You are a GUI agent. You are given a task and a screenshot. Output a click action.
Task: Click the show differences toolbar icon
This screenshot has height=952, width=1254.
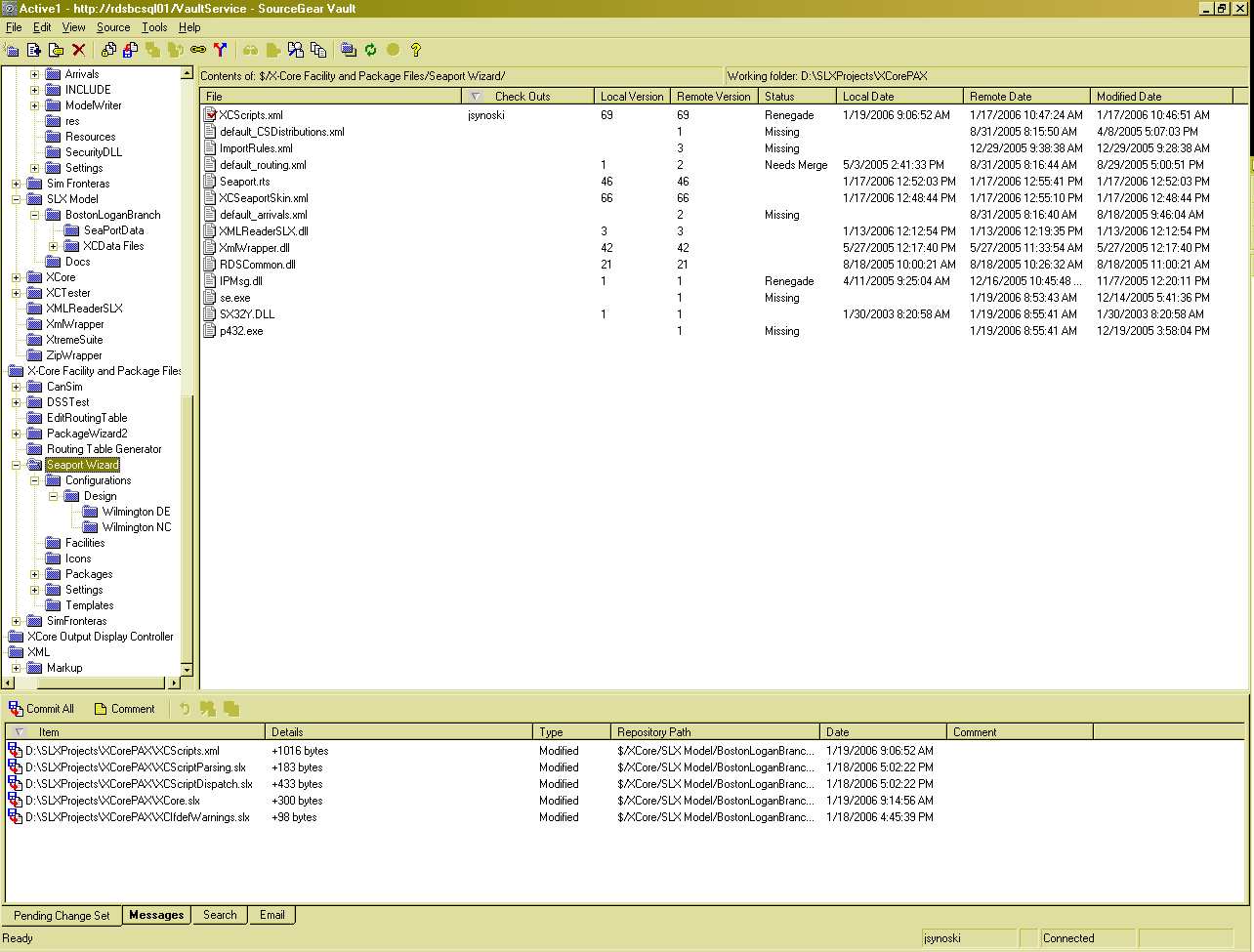coord(295,50)
